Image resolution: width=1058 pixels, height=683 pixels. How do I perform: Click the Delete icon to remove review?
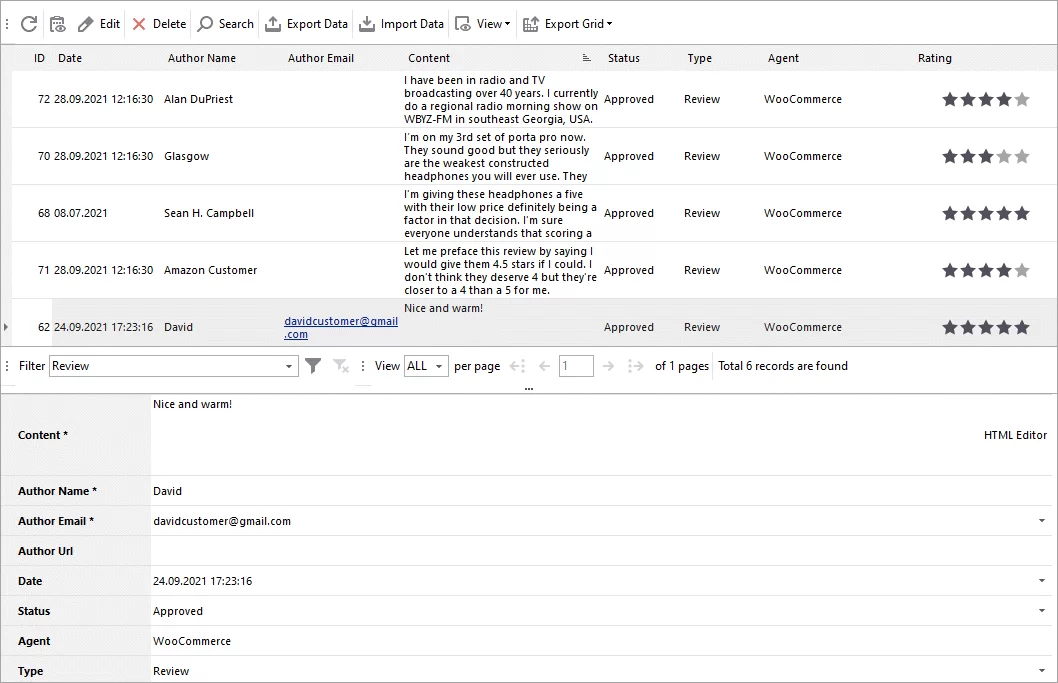point(138,23)
